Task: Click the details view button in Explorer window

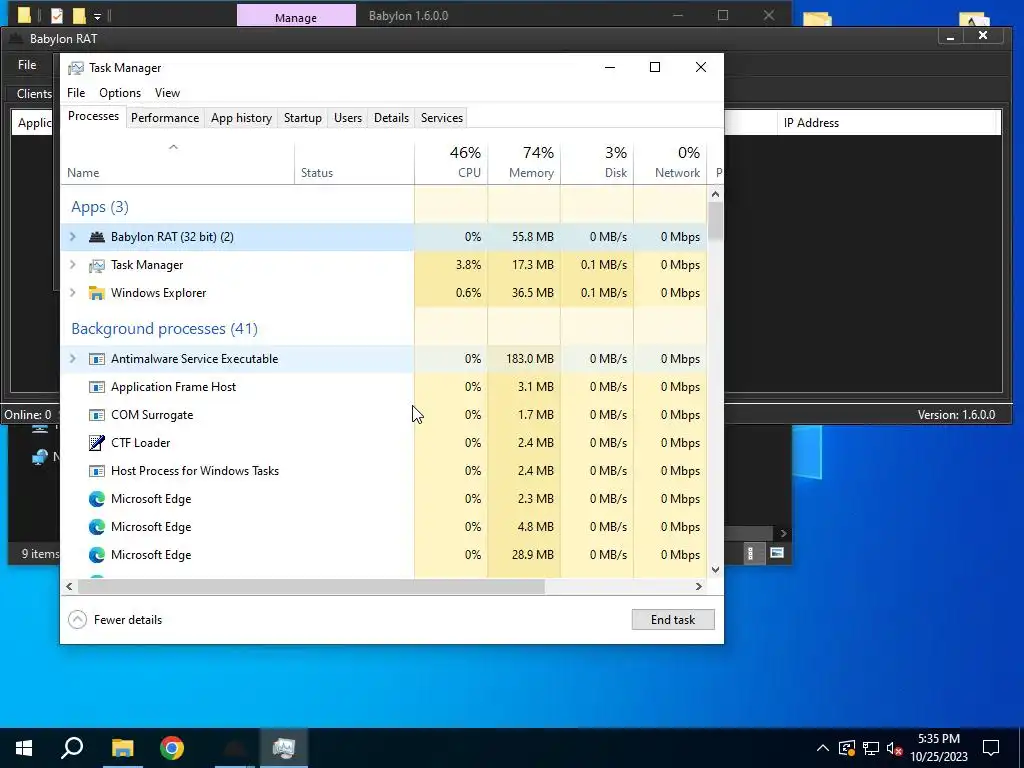Action: pos(750,553)
